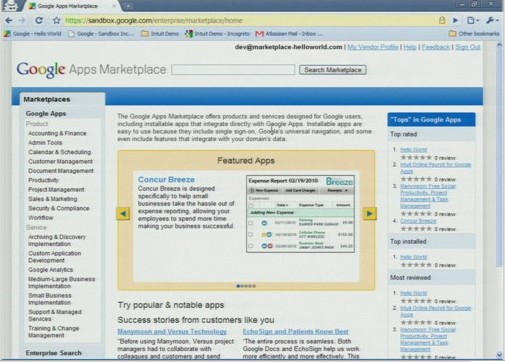The height and width of the screenshot is (362, 505).
Task: Click the Sign Out link
Action: (x=468, y=47)
